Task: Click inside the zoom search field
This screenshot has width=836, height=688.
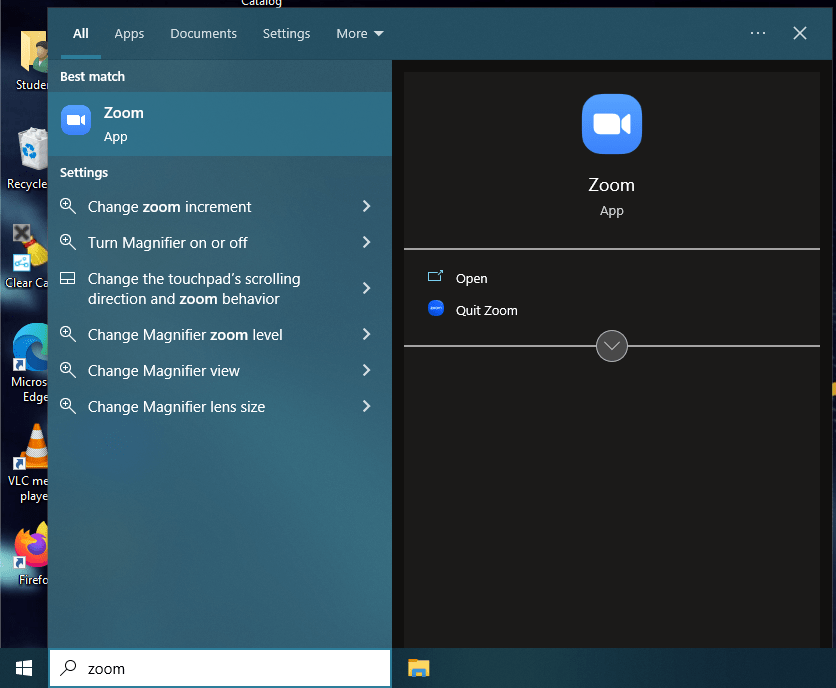Action: pos(220,667)
